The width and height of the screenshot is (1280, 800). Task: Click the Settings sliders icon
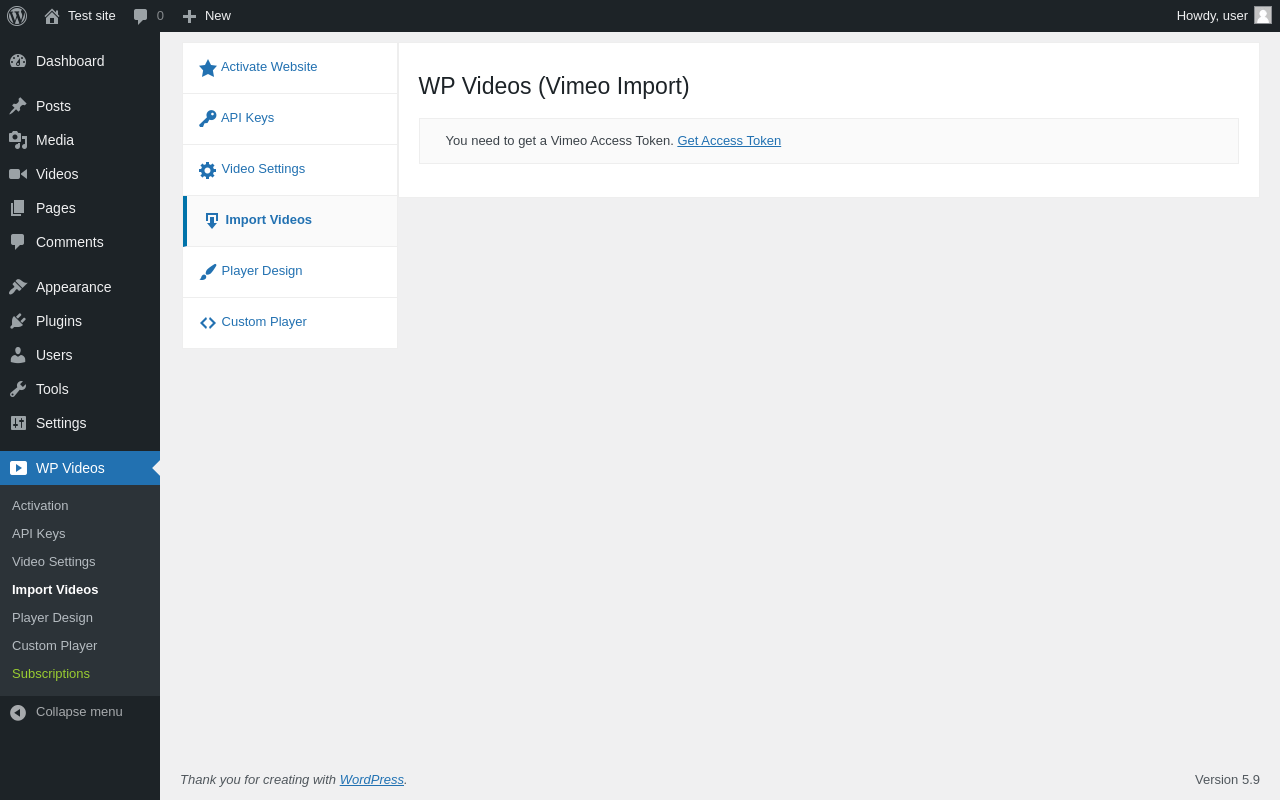pyautogui.click(x=18, y=423)
